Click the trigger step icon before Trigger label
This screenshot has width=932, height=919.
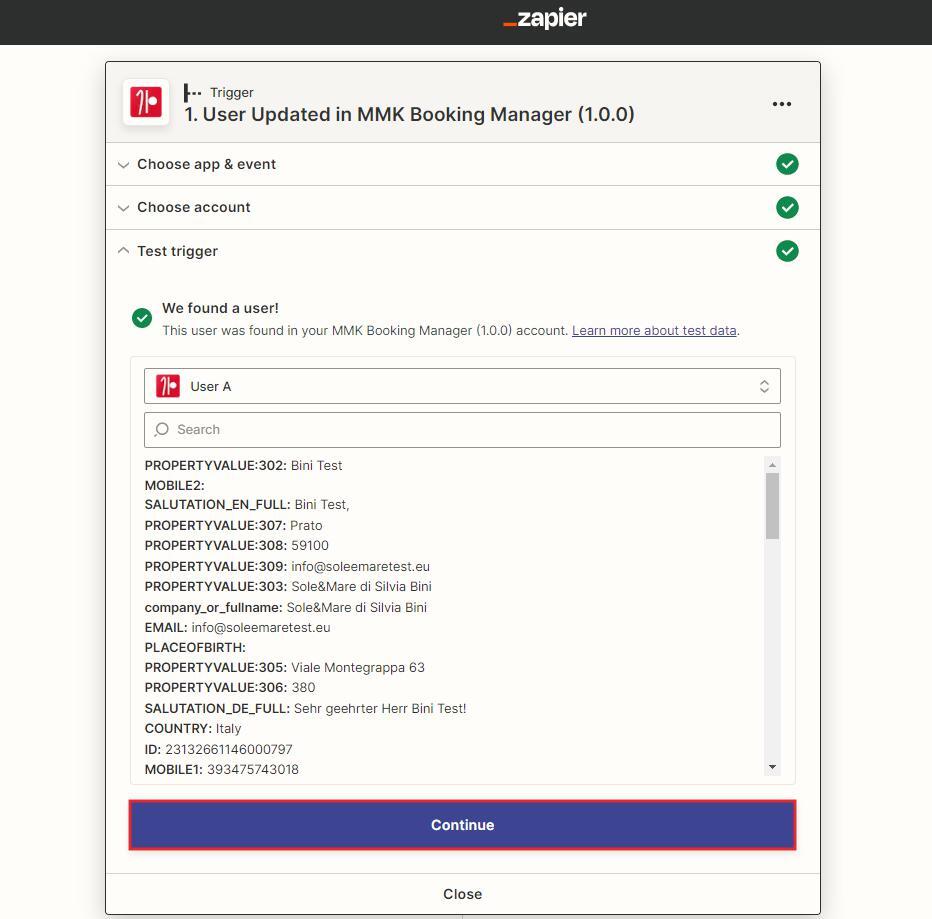point(192,93)
